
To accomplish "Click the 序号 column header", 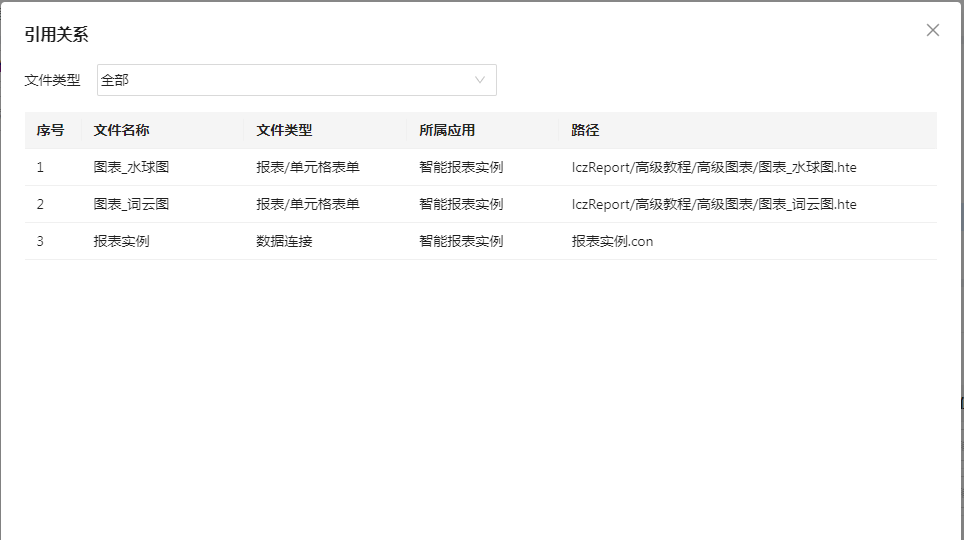I will [x=50, y=130].
